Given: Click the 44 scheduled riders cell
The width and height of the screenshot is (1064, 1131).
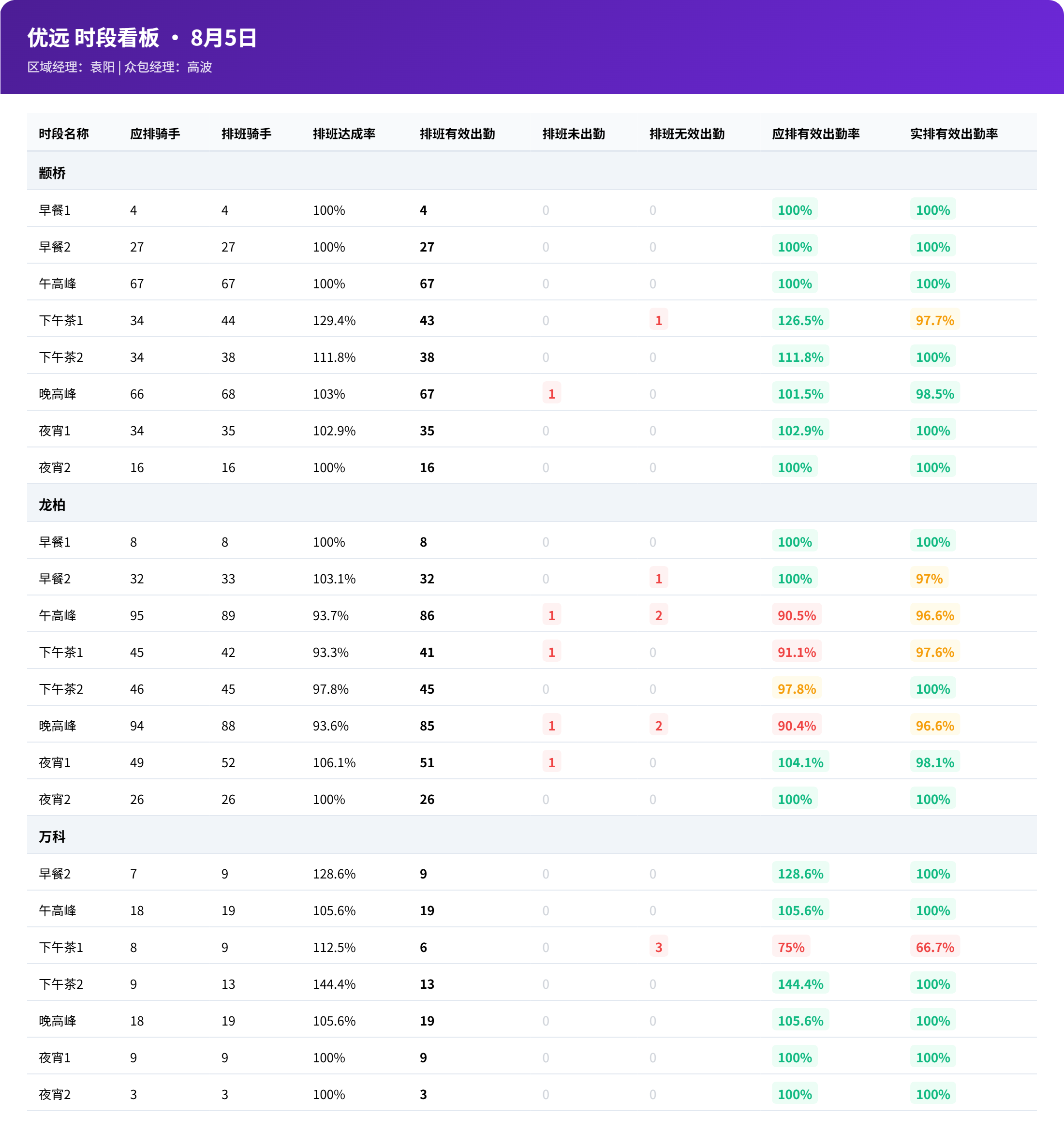Looking at the screenshot, I should pyautogui.click(x=229, y=320).
